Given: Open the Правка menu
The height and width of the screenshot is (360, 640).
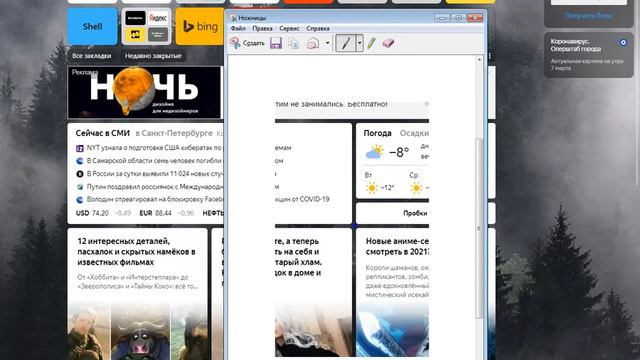Looking at the screenshot, I should pyautogui.click(x=262, y=29).
